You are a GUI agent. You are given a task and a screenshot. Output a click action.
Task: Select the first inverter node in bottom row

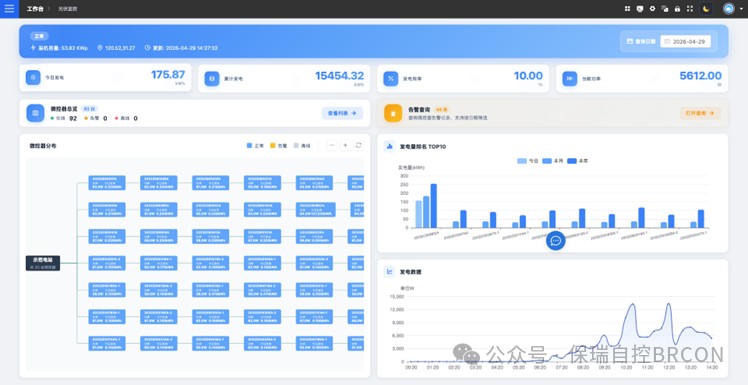[107, 343]
